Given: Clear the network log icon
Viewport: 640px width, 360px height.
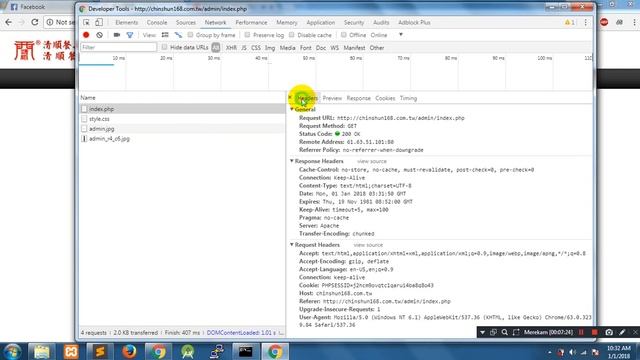Looking at the screenshot, I should click(100, 35).
